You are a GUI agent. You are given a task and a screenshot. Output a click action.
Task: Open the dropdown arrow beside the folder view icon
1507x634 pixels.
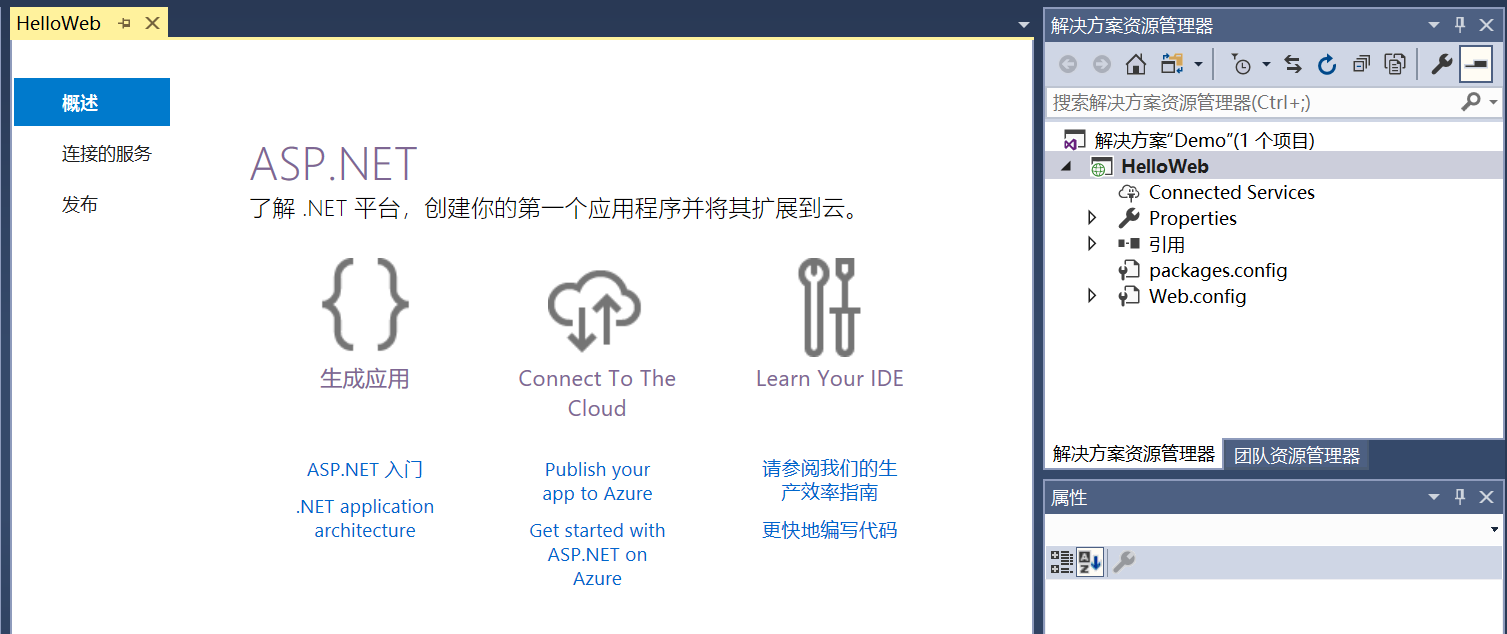(x=1198, y=65)
